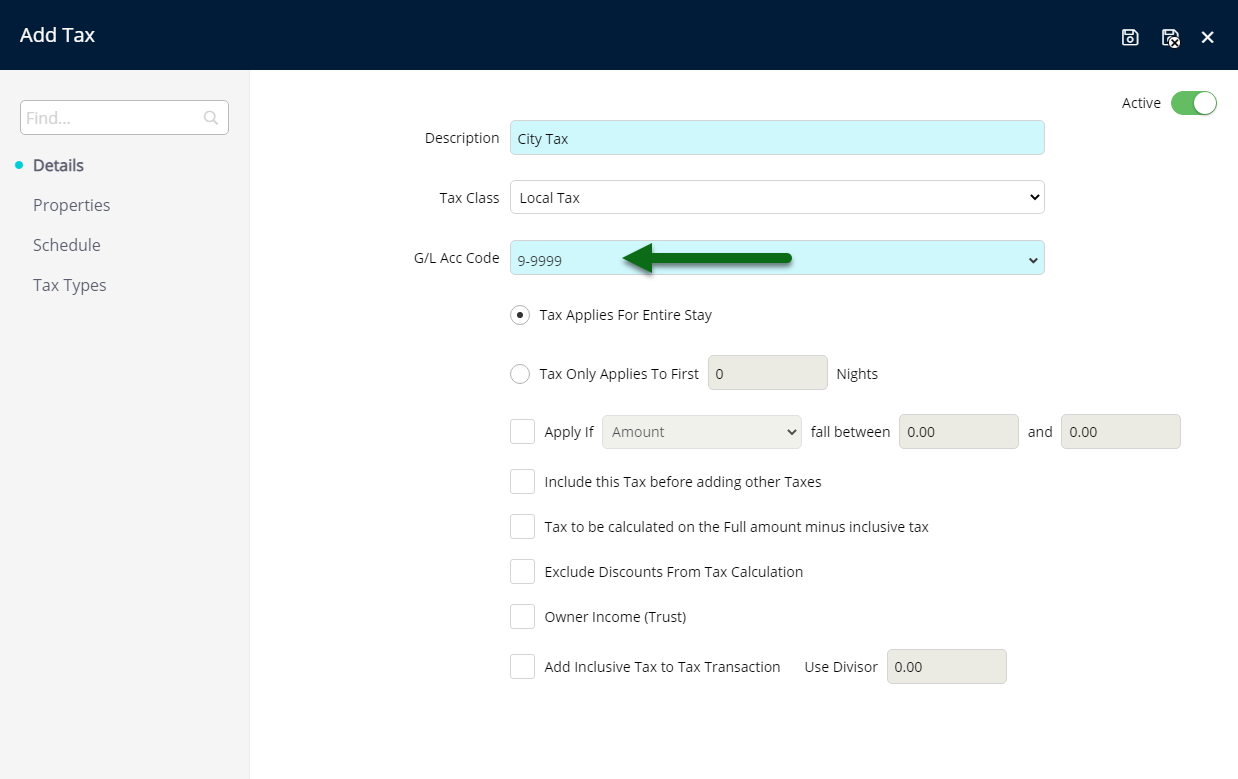Screen dimensions: 1238x779
Task: Open the Tax Class dropdown
Action: (777, 197)
